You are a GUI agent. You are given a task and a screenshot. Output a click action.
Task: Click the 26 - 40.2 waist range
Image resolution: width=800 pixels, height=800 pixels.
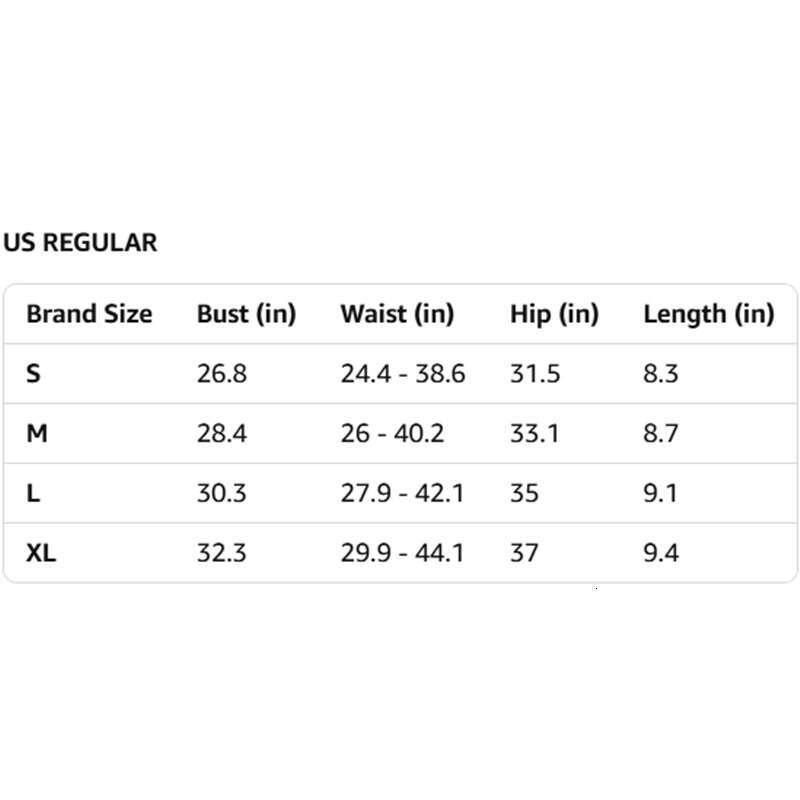[x=392, y=433]
